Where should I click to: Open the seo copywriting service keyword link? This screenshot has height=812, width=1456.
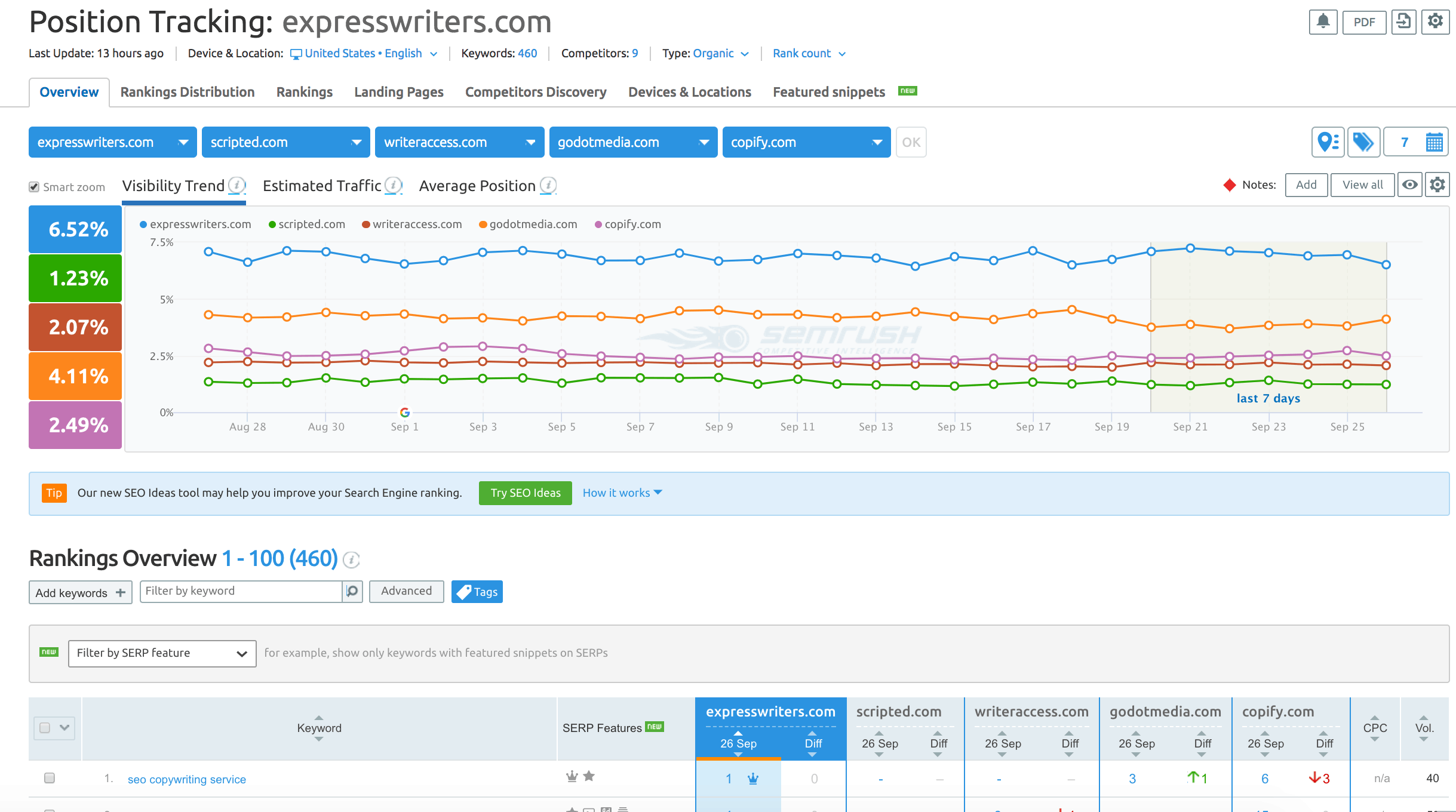pyautogui.click(x=186, y=779)
